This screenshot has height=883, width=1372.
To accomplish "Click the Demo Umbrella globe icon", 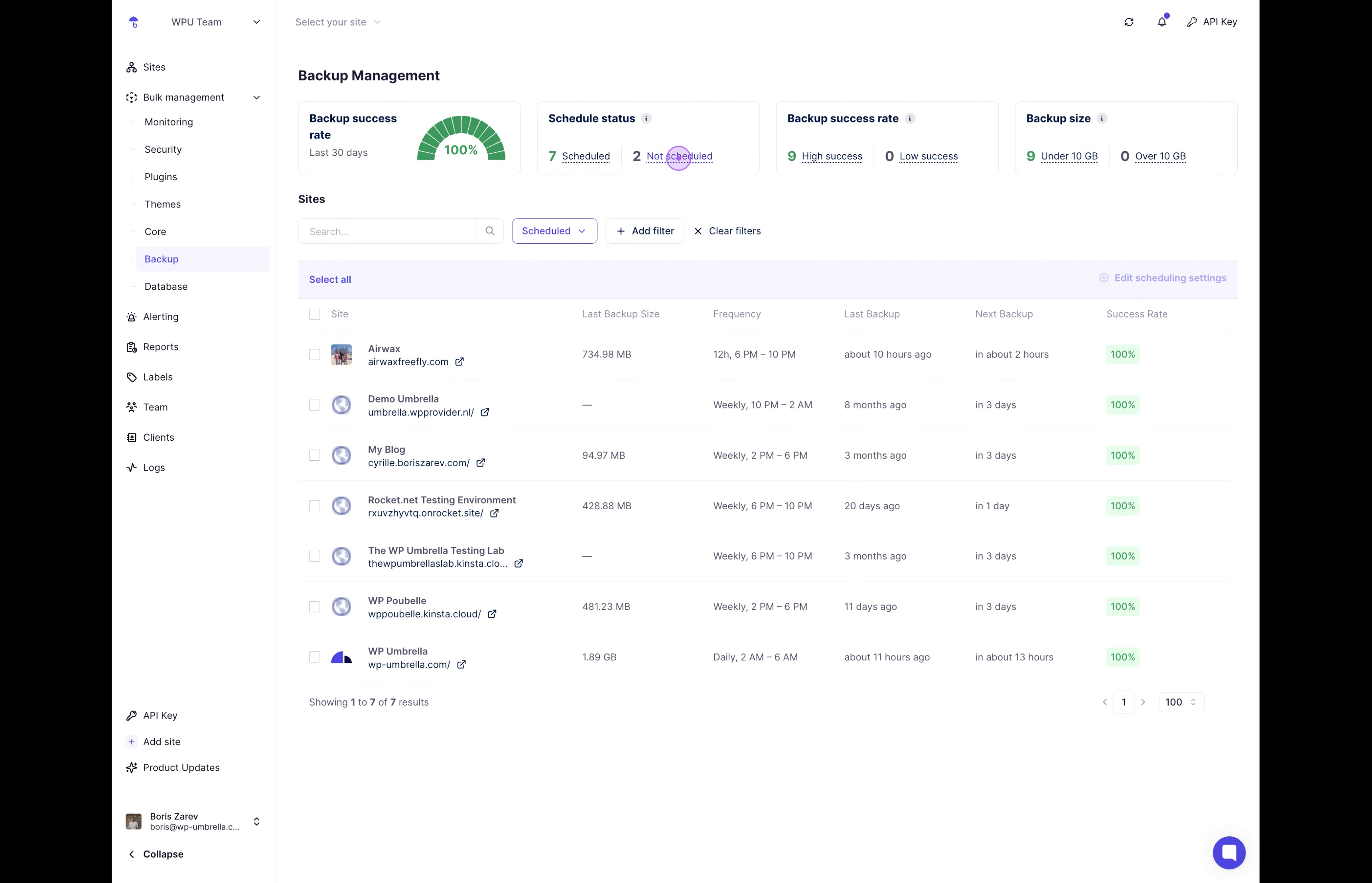I will pos(341,405).
